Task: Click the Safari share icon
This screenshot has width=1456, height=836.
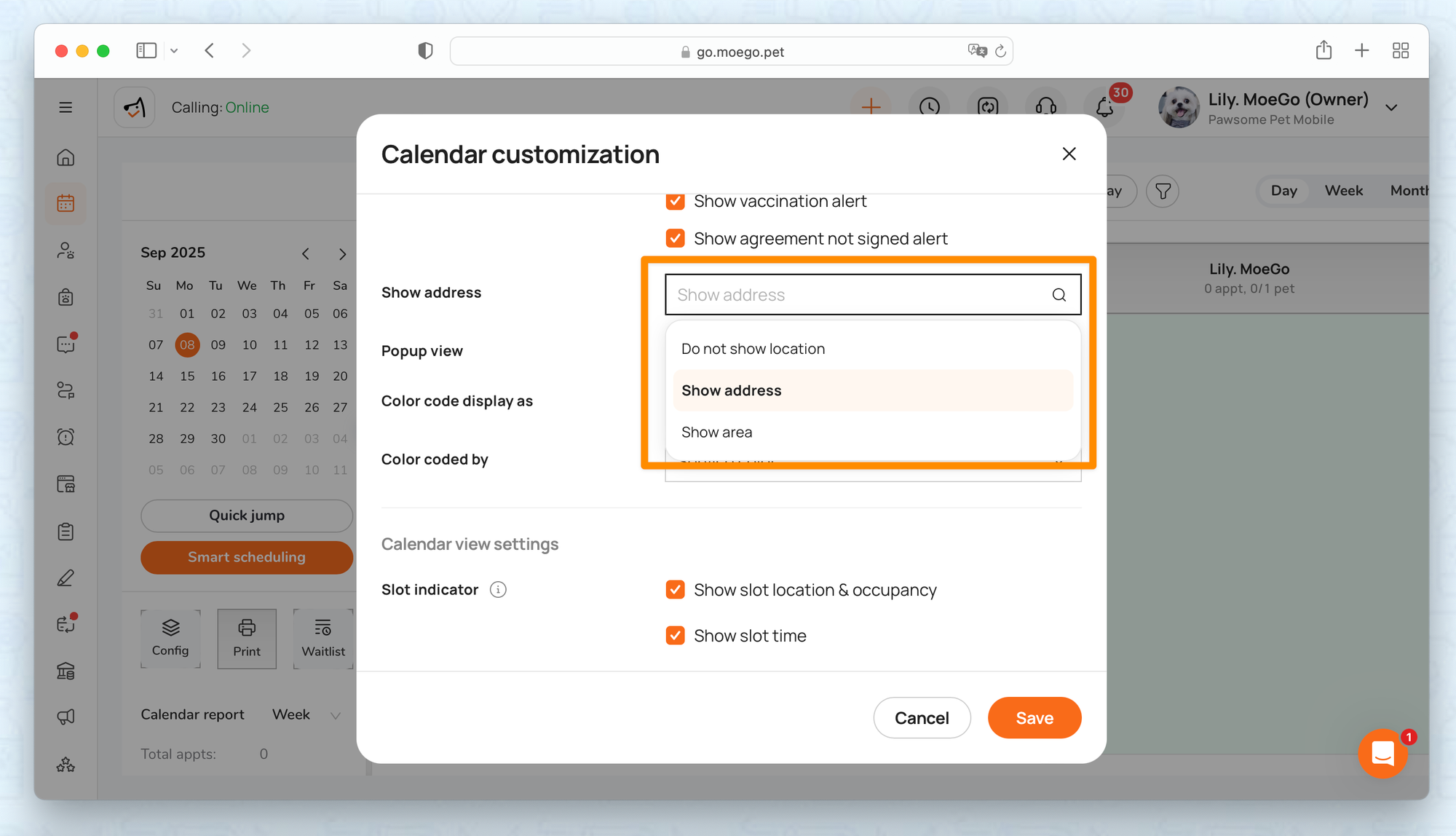Action: 1324,50
